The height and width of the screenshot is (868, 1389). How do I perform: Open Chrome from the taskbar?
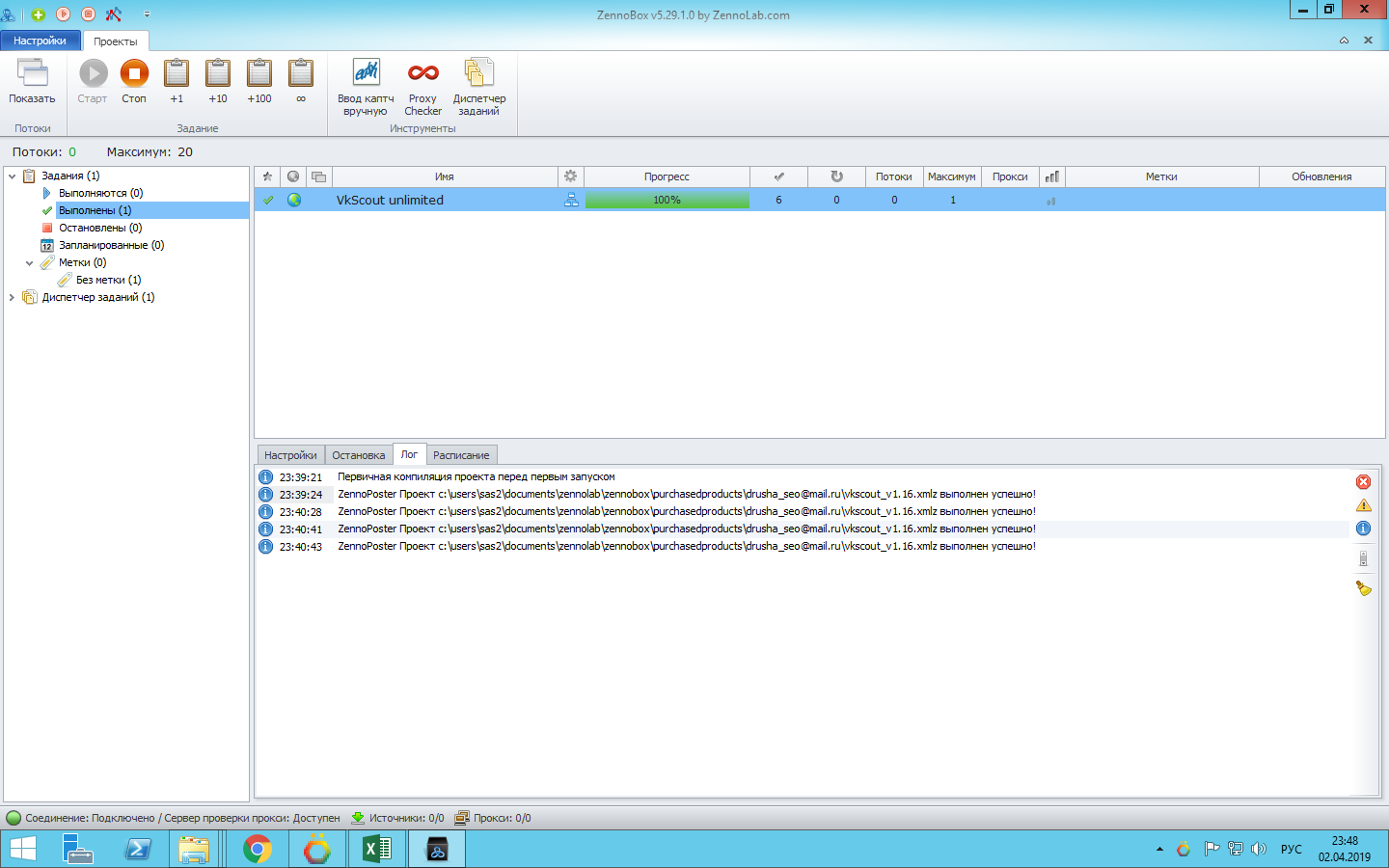(258, 849)
